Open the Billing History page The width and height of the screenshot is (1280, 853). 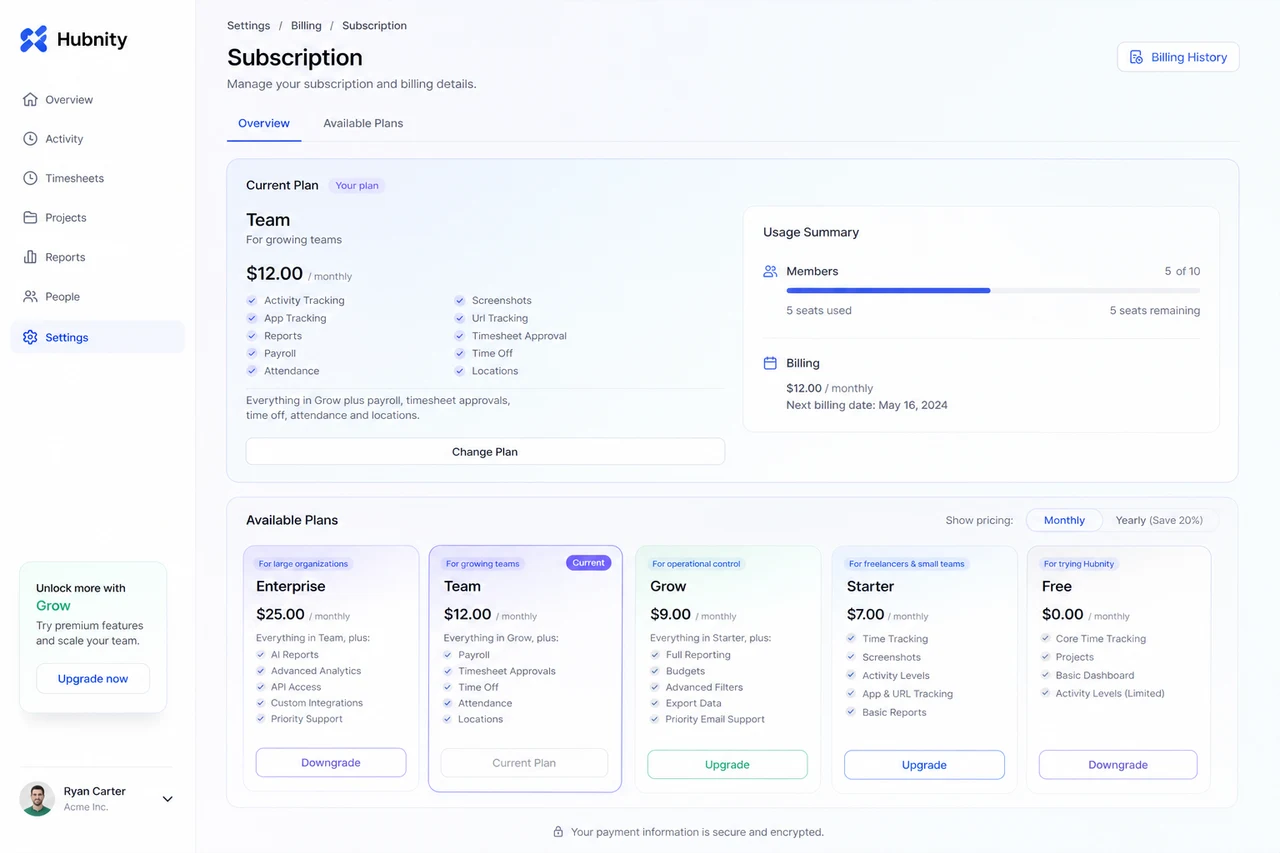point(1178,57)
